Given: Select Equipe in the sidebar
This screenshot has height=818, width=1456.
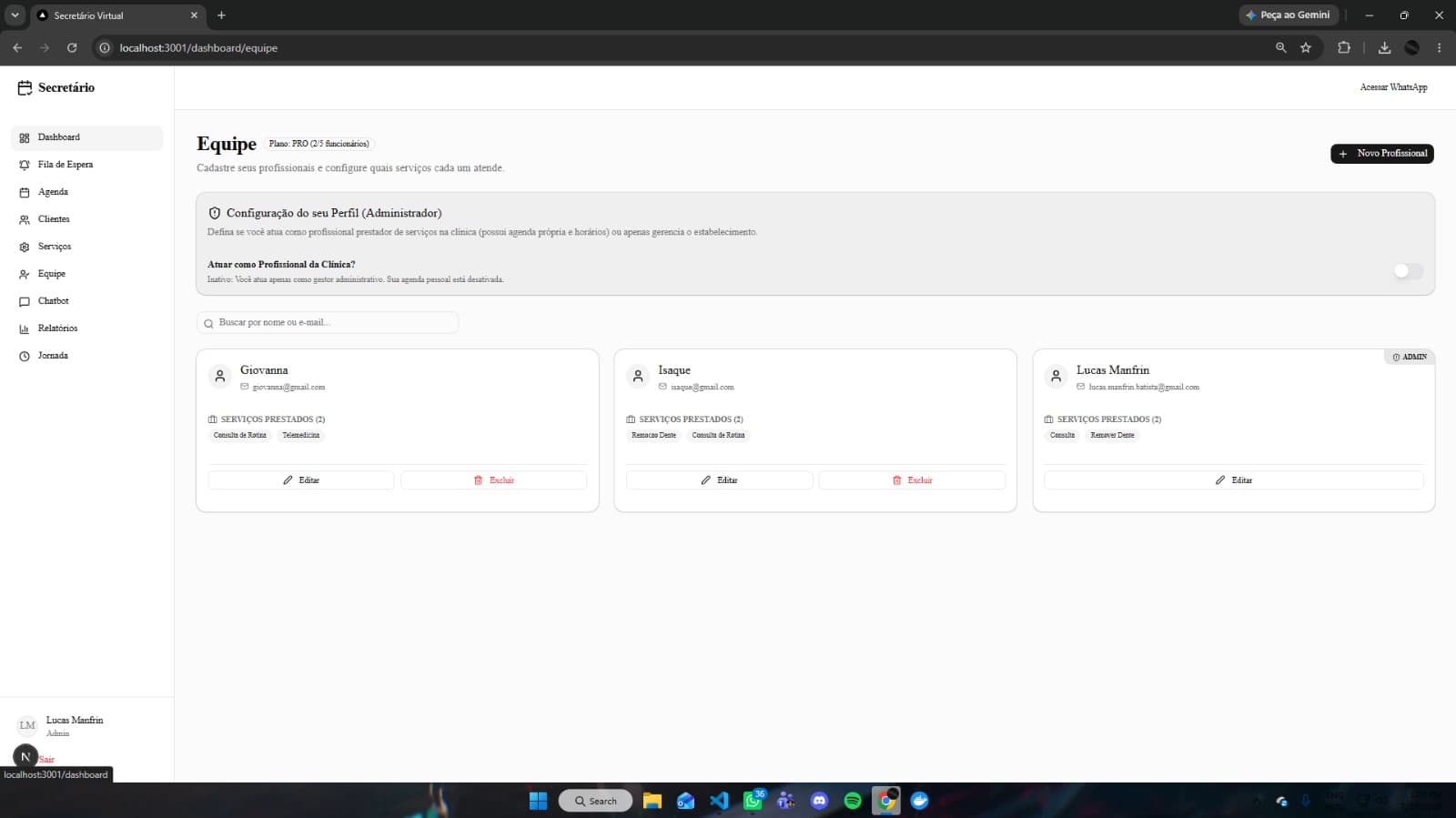Looking at the screenshot, I should (x=86, y=274).
